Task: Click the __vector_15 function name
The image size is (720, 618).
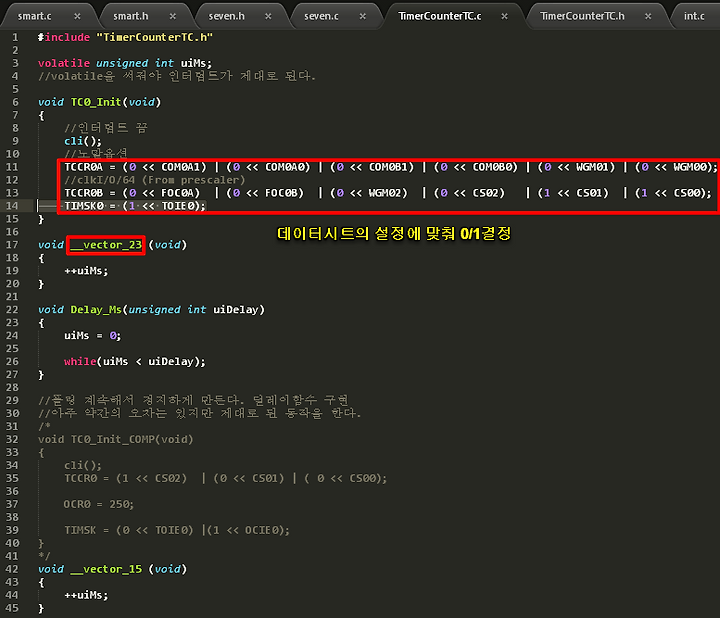Action: (x=106, y=569)
